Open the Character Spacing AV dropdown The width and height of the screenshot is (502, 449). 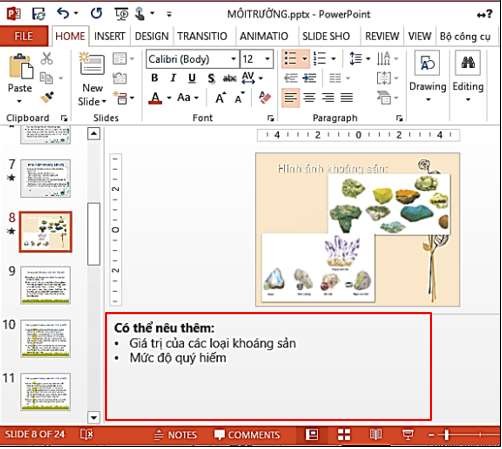pos(252,78)
